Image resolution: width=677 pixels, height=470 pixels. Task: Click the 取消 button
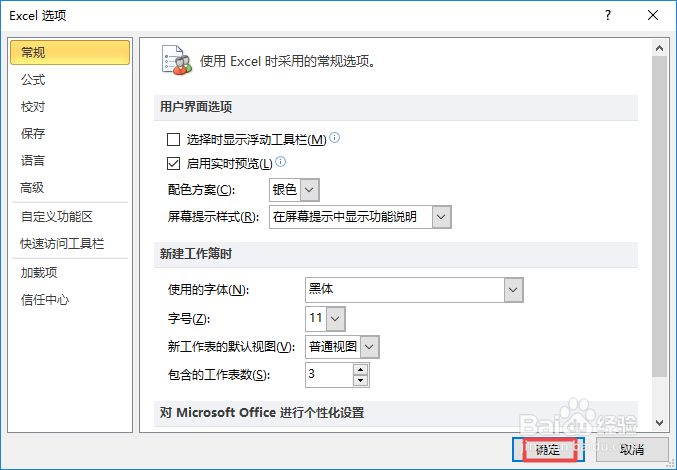[632, 450]
